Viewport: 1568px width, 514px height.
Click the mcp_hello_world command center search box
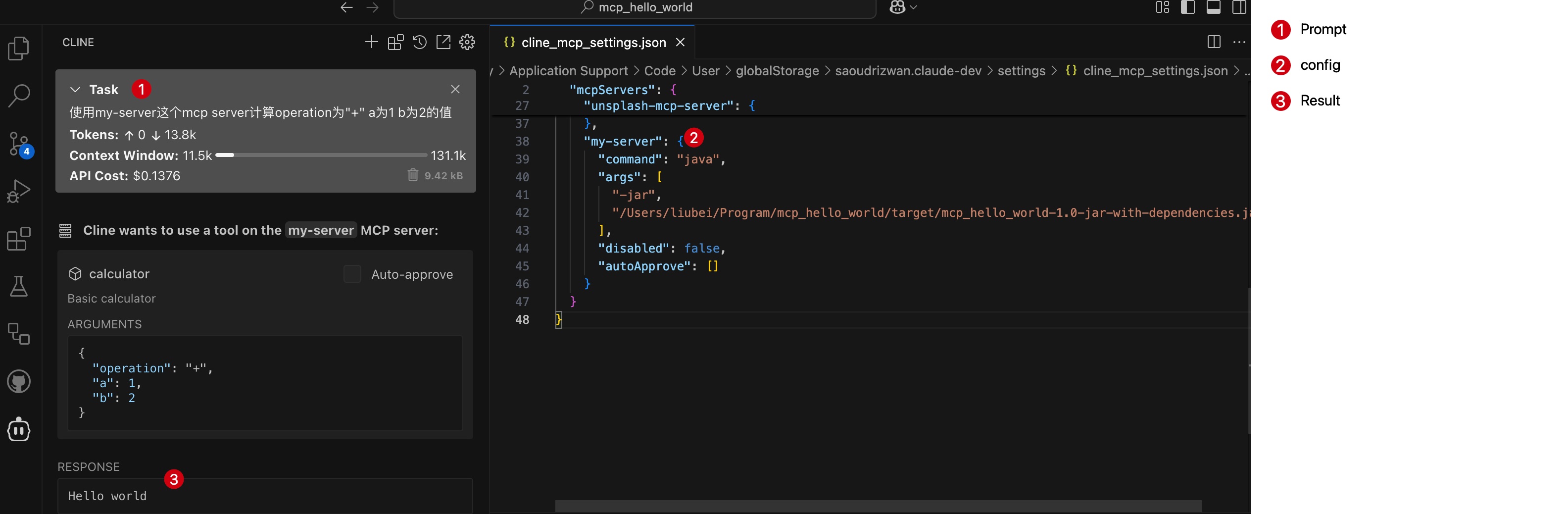pos(635,8)
